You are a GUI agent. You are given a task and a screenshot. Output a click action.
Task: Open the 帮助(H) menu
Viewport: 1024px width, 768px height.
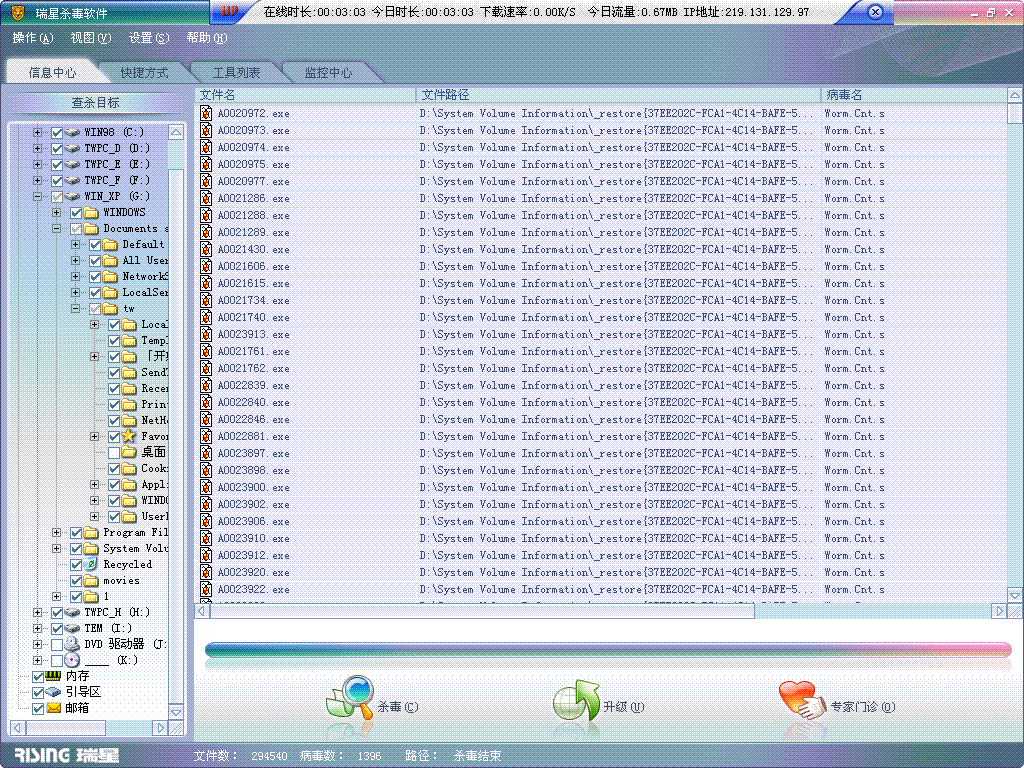point(207,38)
